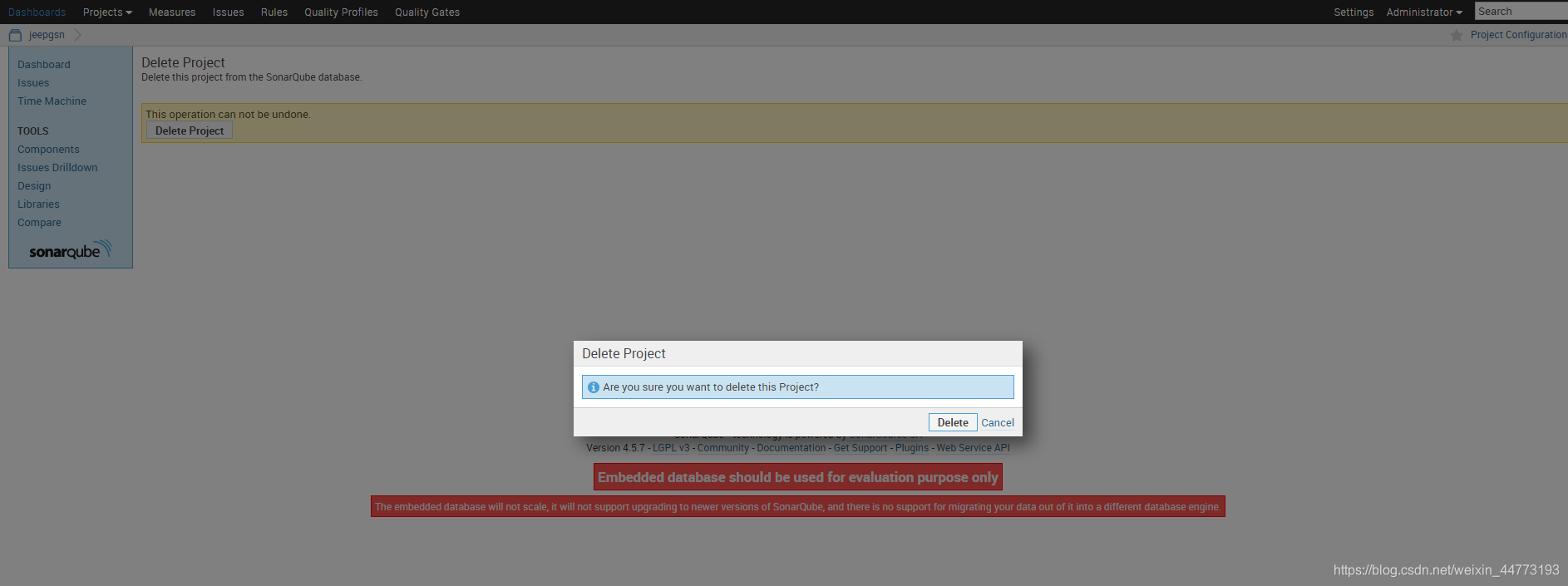This screenshot has height=586, width=1568.
Task: Click the 'Version 4.5.7' footer text
Action: coord(615,448)
